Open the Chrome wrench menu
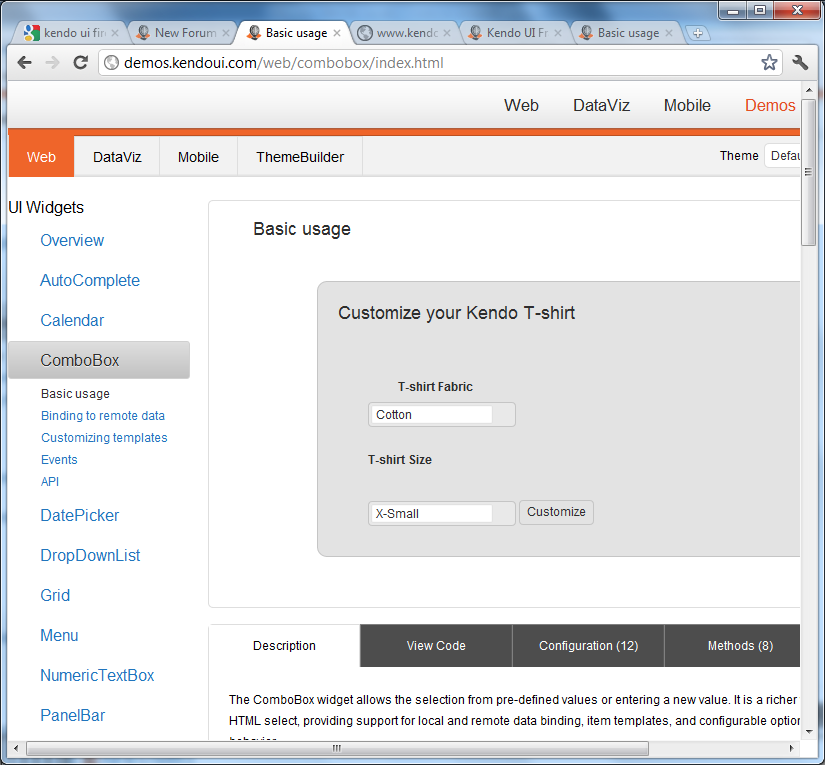The height and width of the screenshot is (765, 825). 800,63
